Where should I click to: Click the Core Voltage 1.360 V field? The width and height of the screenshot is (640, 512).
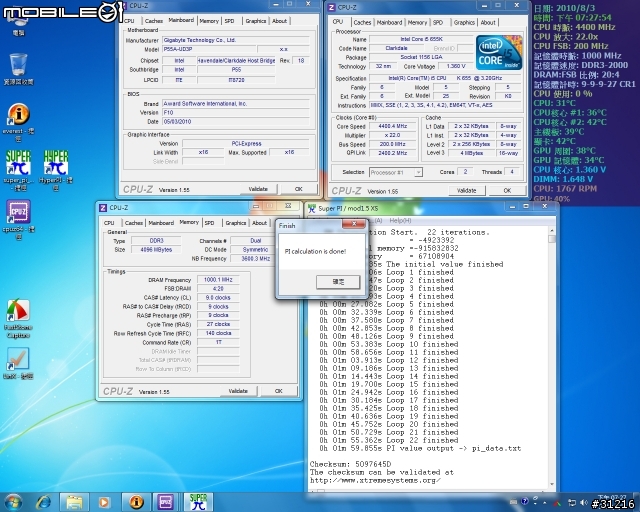point(456,66)
